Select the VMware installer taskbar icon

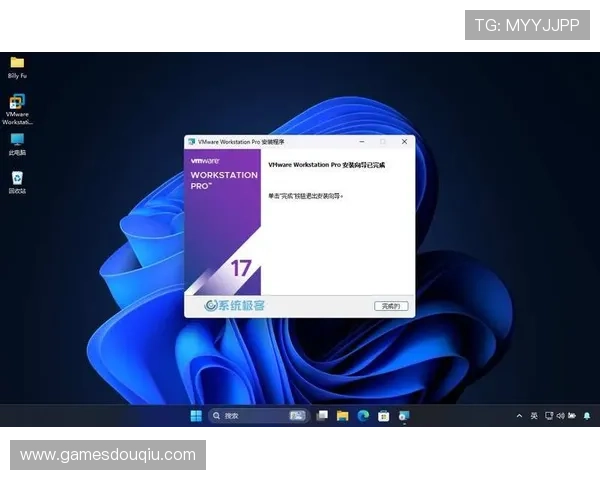pyautogui.click(x=403, y=415)
